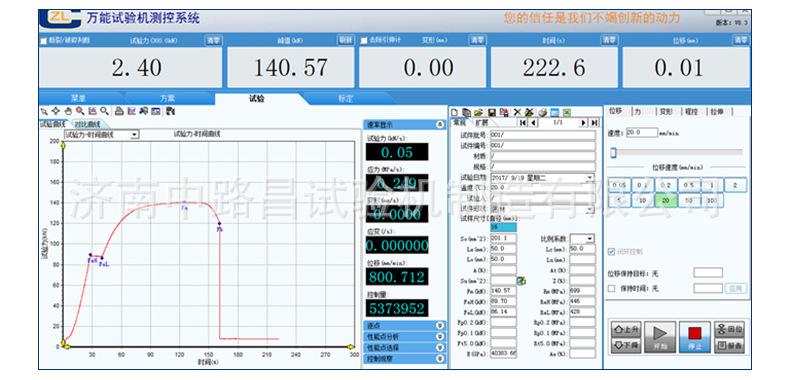Click the red stop 停止 button
790x380 pixels.
pyautogui.click(x=695, y=337)
